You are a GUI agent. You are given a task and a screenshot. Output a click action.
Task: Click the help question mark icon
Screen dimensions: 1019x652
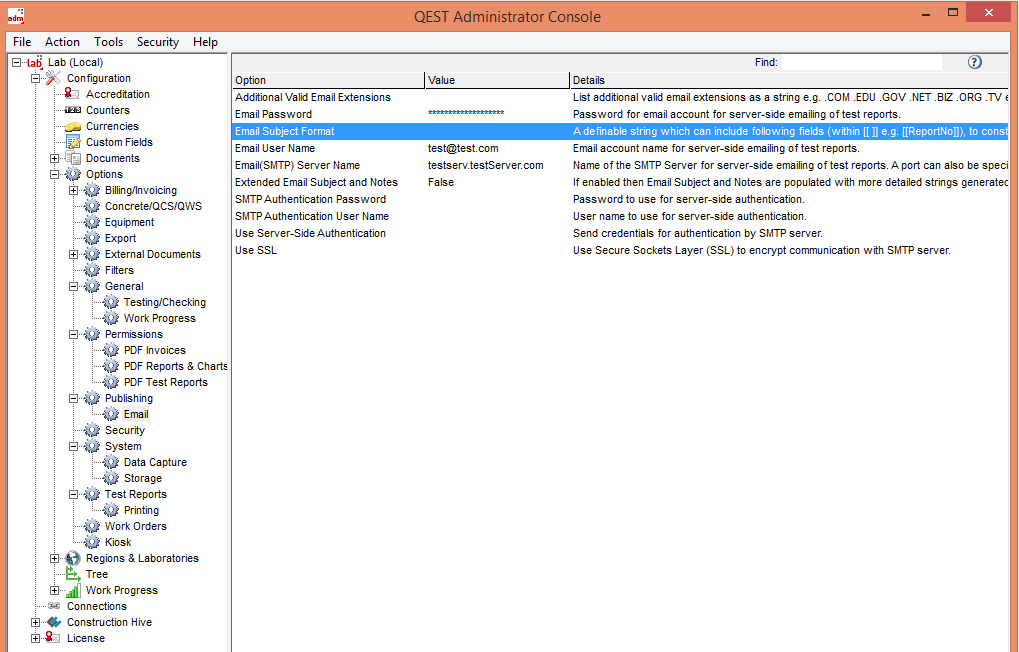975,62
